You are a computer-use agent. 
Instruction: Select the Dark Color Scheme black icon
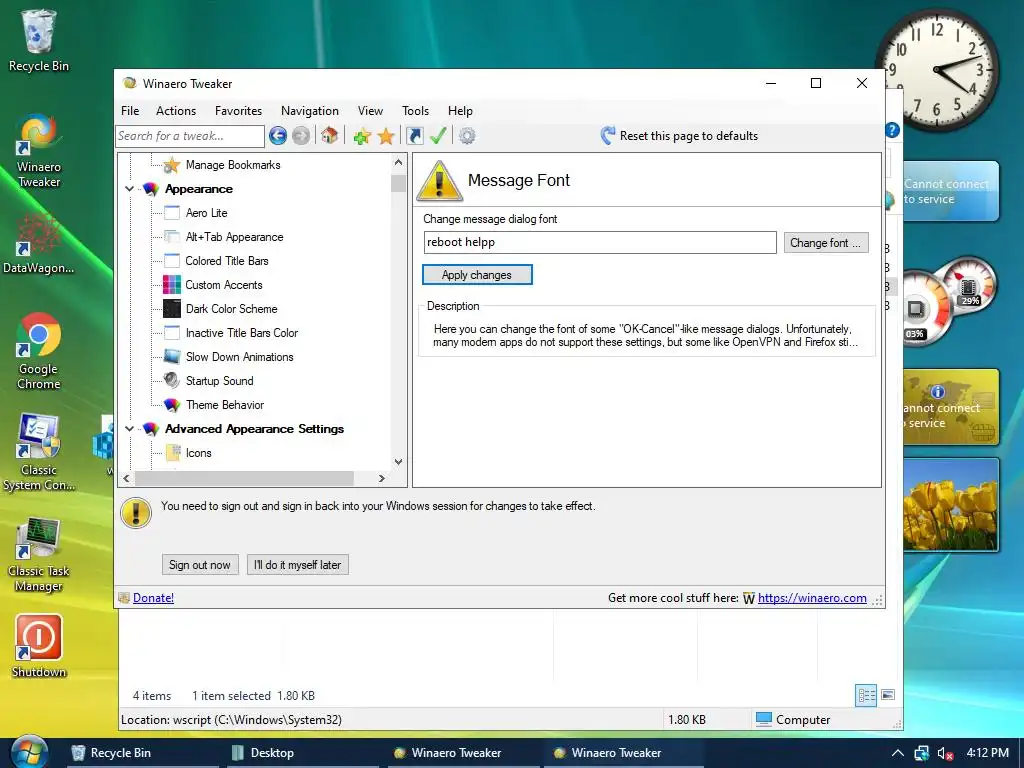(x=172, y=308)
